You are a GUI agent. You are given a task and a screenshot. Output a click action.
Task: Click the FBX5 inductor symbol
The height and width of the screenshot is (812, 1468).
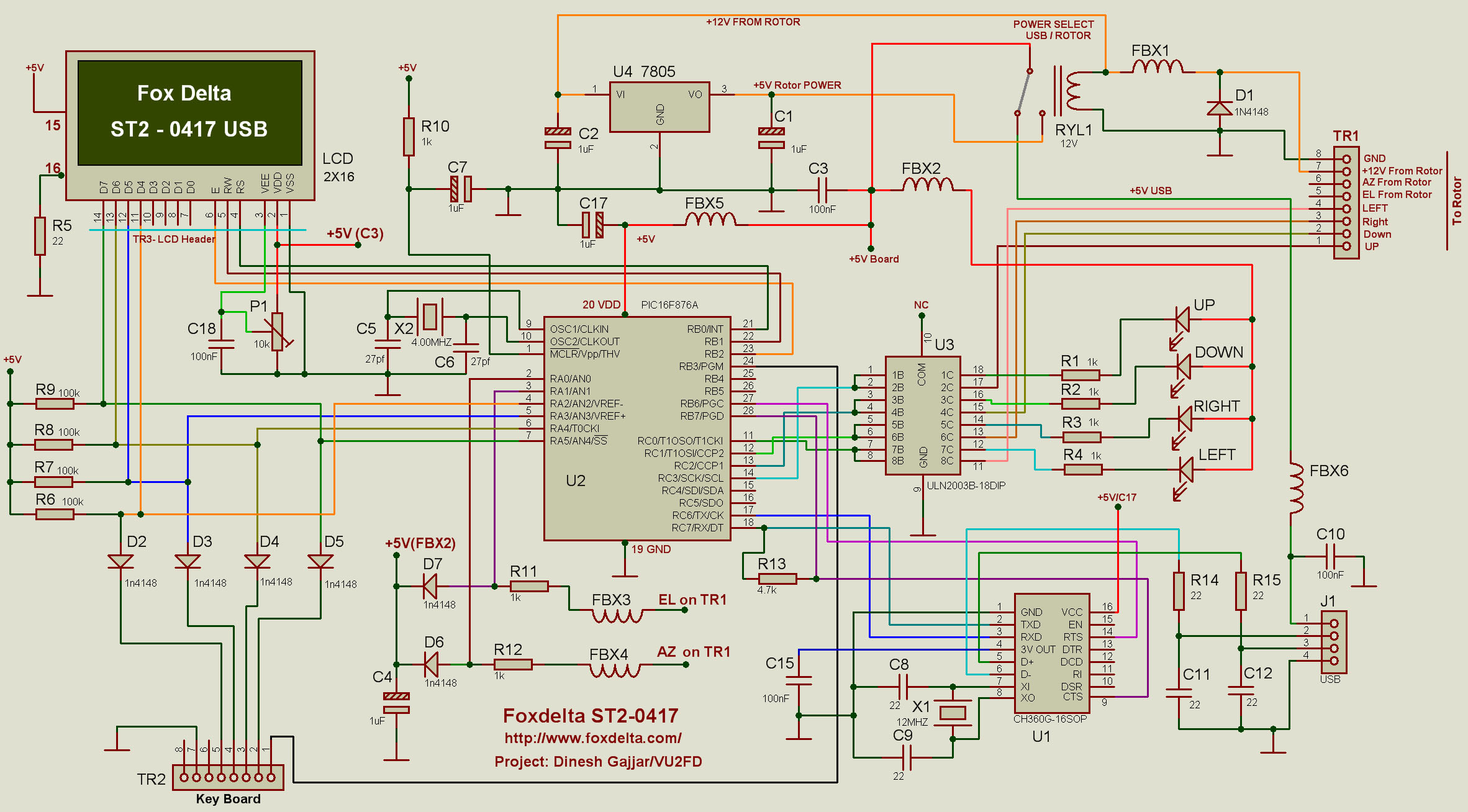[x=710, y=219]
